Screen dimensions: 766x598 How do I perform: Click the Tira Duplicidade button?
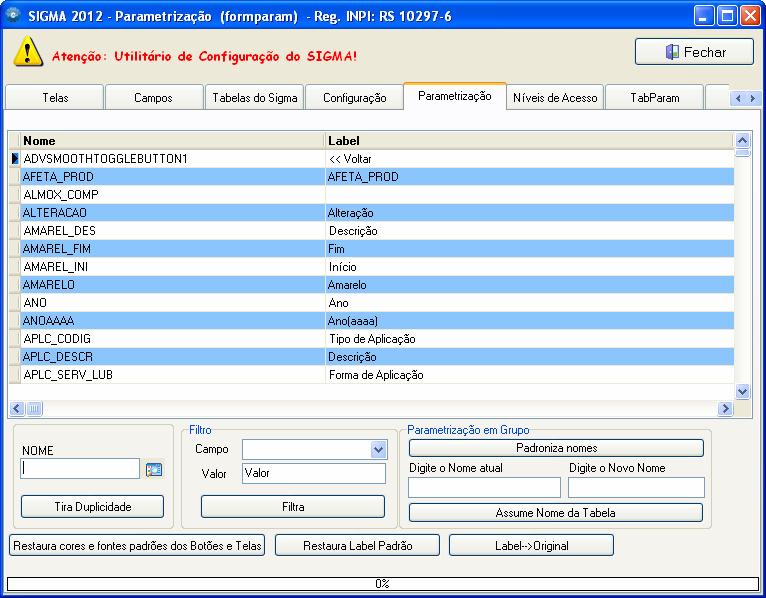click(92, 507)
